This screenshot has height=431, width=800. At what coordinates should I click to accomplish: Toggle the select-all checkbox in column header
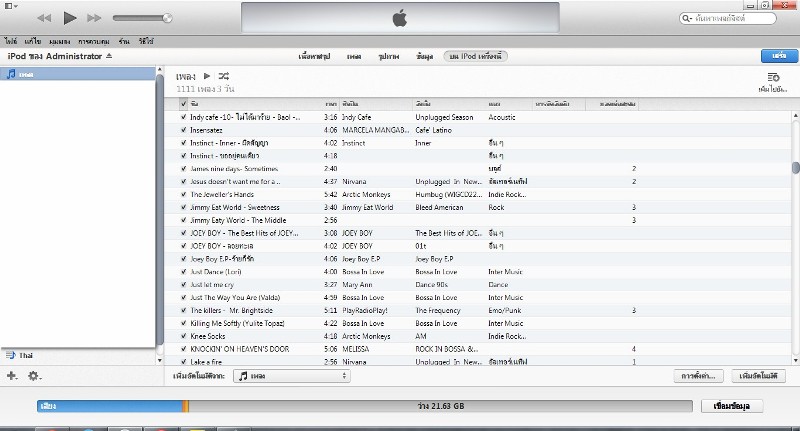pyautogui.click(x=183, y=104)
